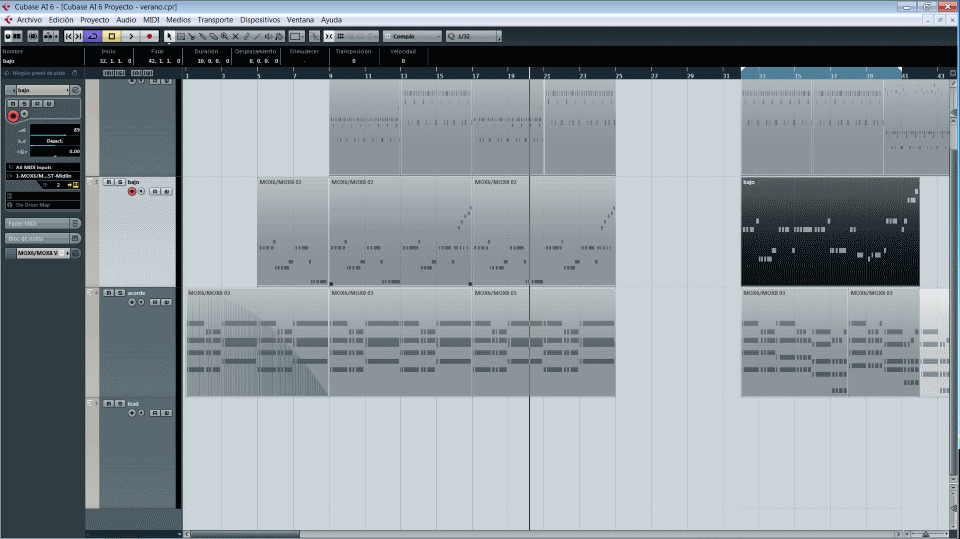Open the part color selector dropdown
Image resolution: width=960 pixels, height=539 pixels.
coord(296,37)
